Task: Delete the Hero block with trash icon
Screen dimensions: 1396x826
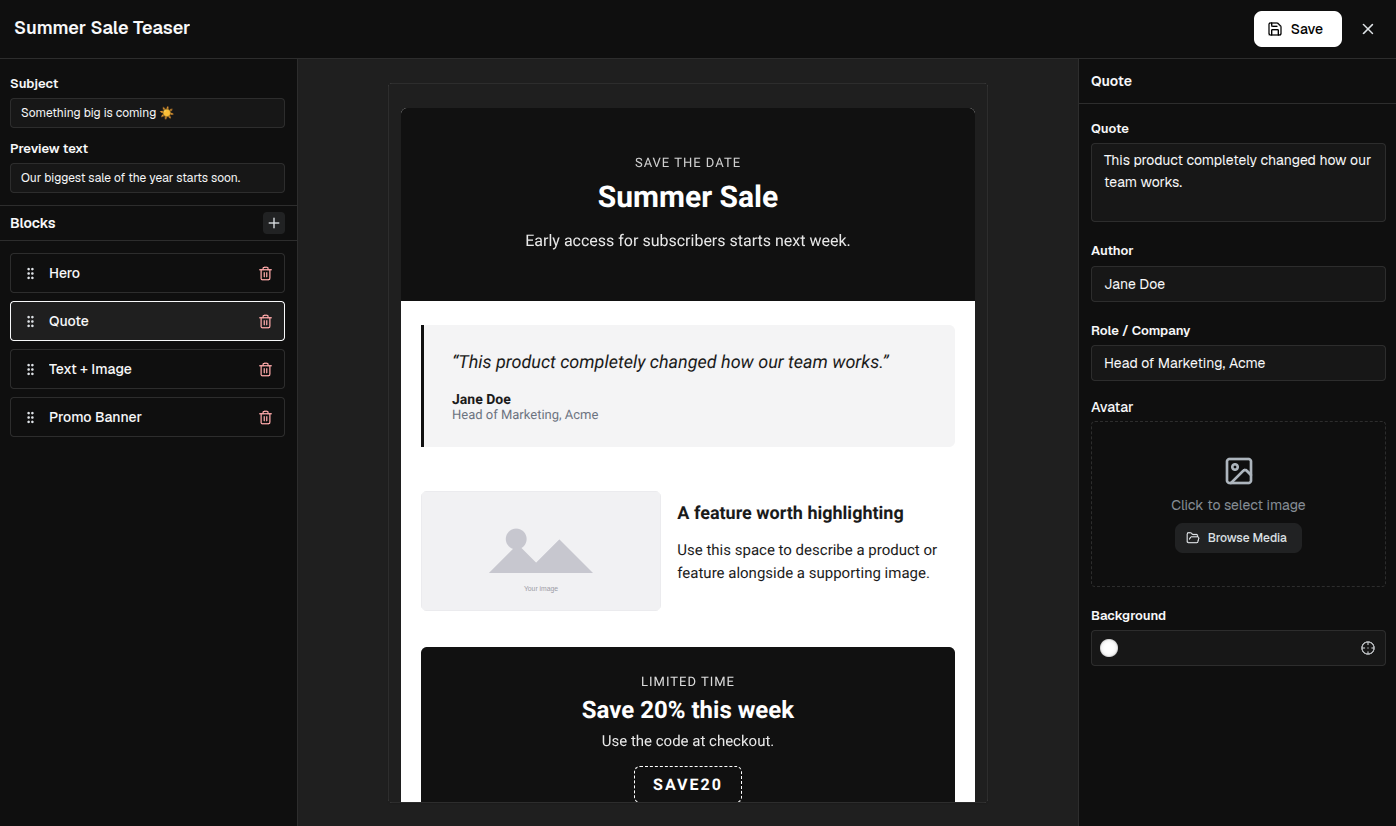Action: coord(265,273)
